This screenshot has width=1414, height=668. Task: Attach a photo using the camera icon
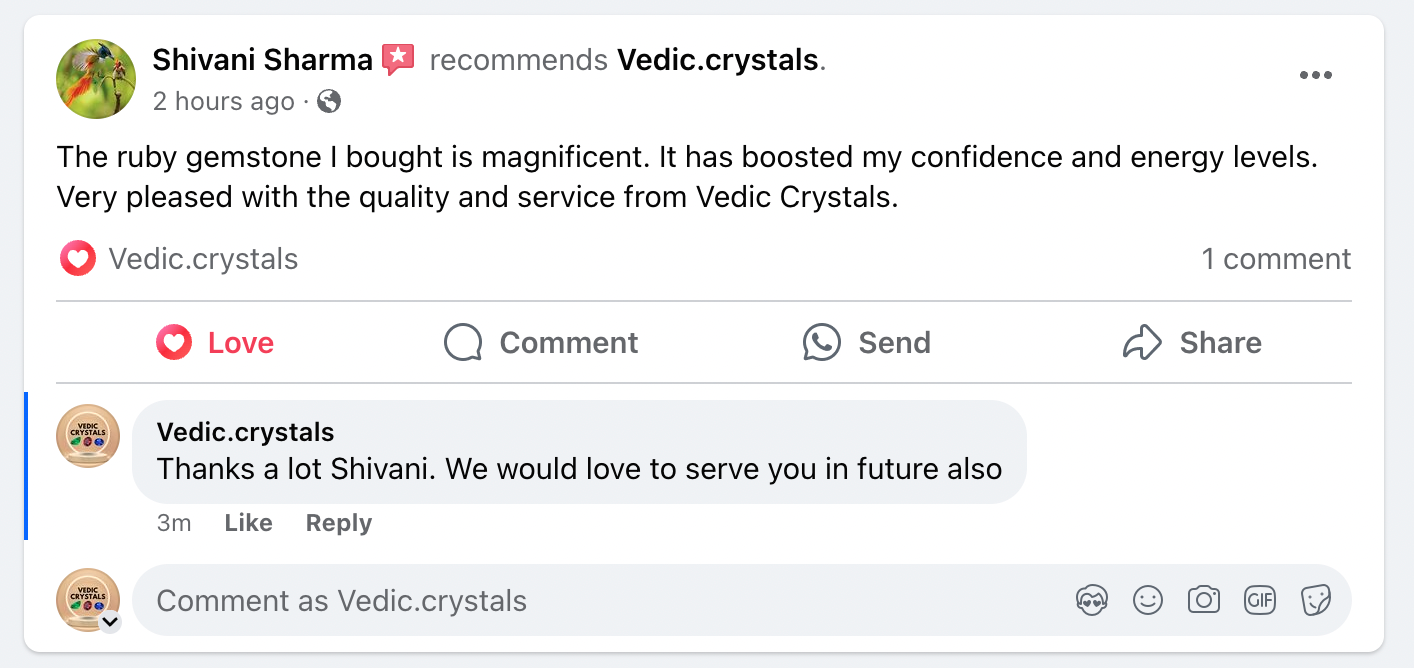tap(1204, 600)
